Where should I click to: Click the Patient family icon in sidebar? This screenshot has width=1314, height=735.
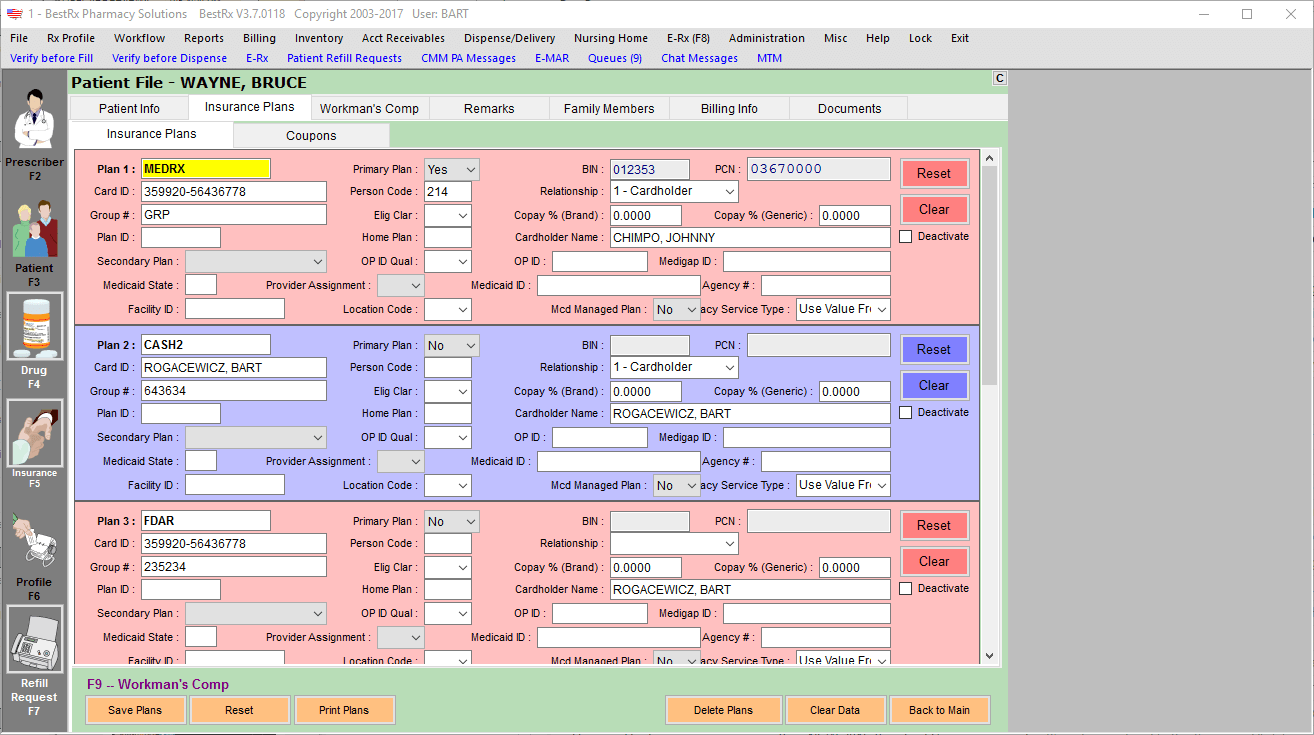point(34,229)
